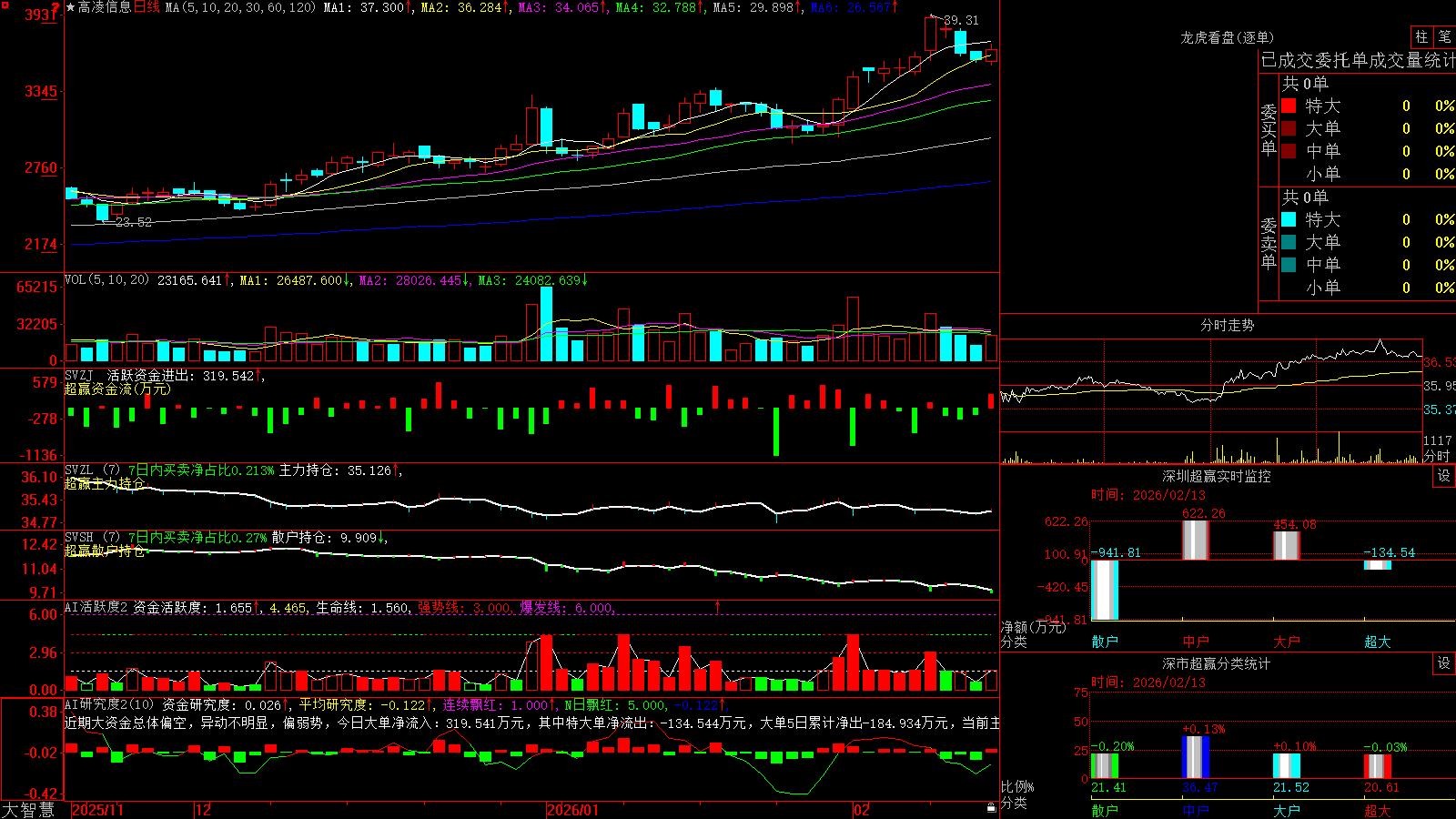Viewport: 1456px width, 819px height.
Task: Click the AI研究度2(10) indicator label
Action: [109, 704]
